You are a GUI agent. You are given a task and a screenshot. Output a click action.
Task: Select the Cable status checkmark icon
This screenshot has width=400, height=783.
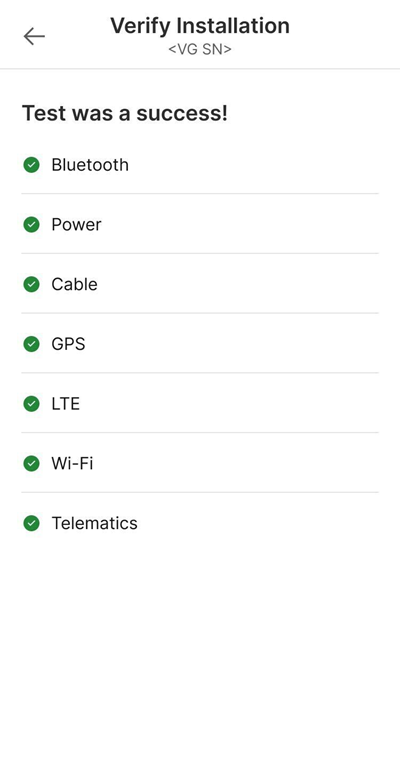coord(31,284)
